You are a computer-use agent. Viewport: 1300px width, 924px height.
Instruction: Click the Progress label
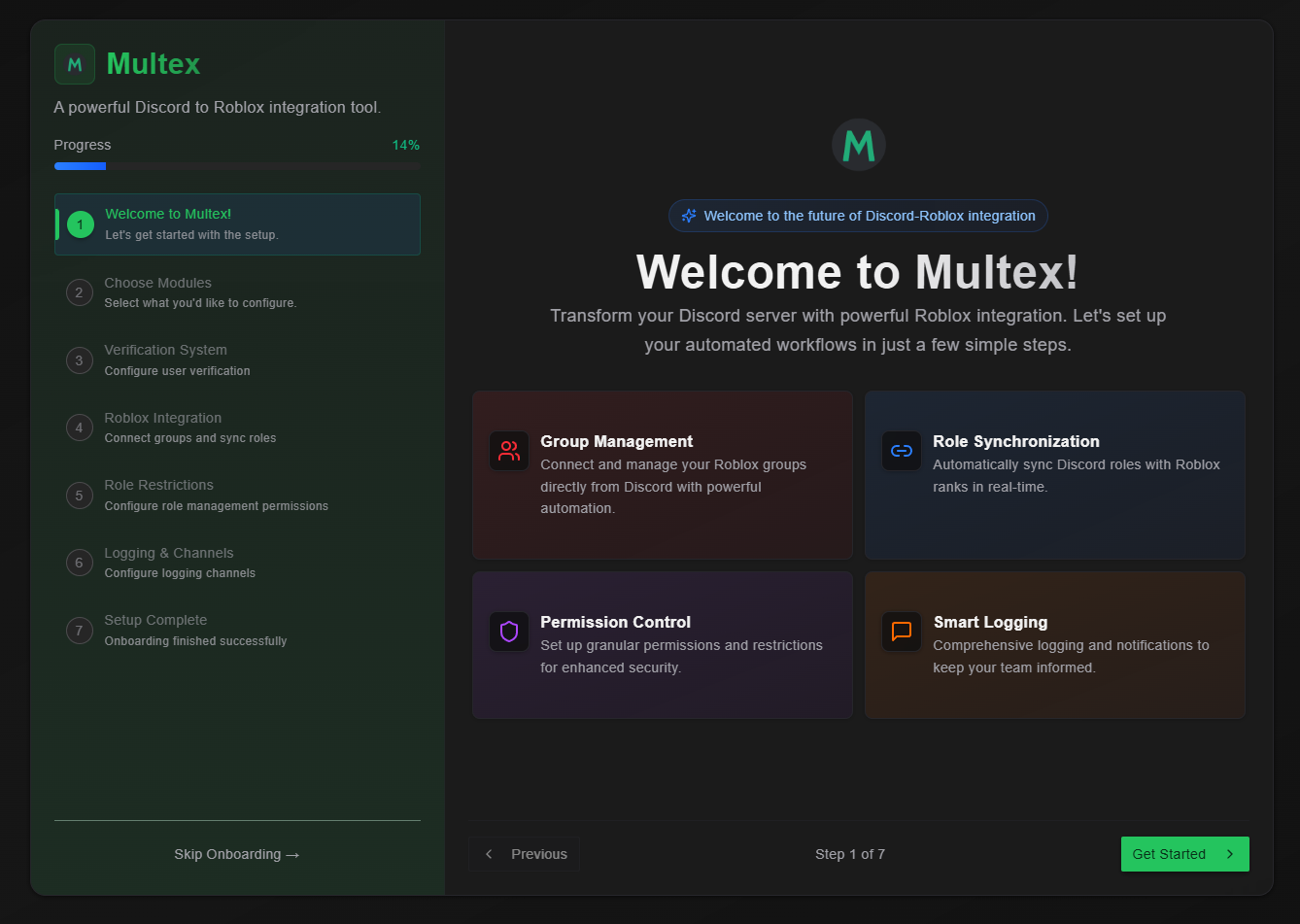(83, 145)
